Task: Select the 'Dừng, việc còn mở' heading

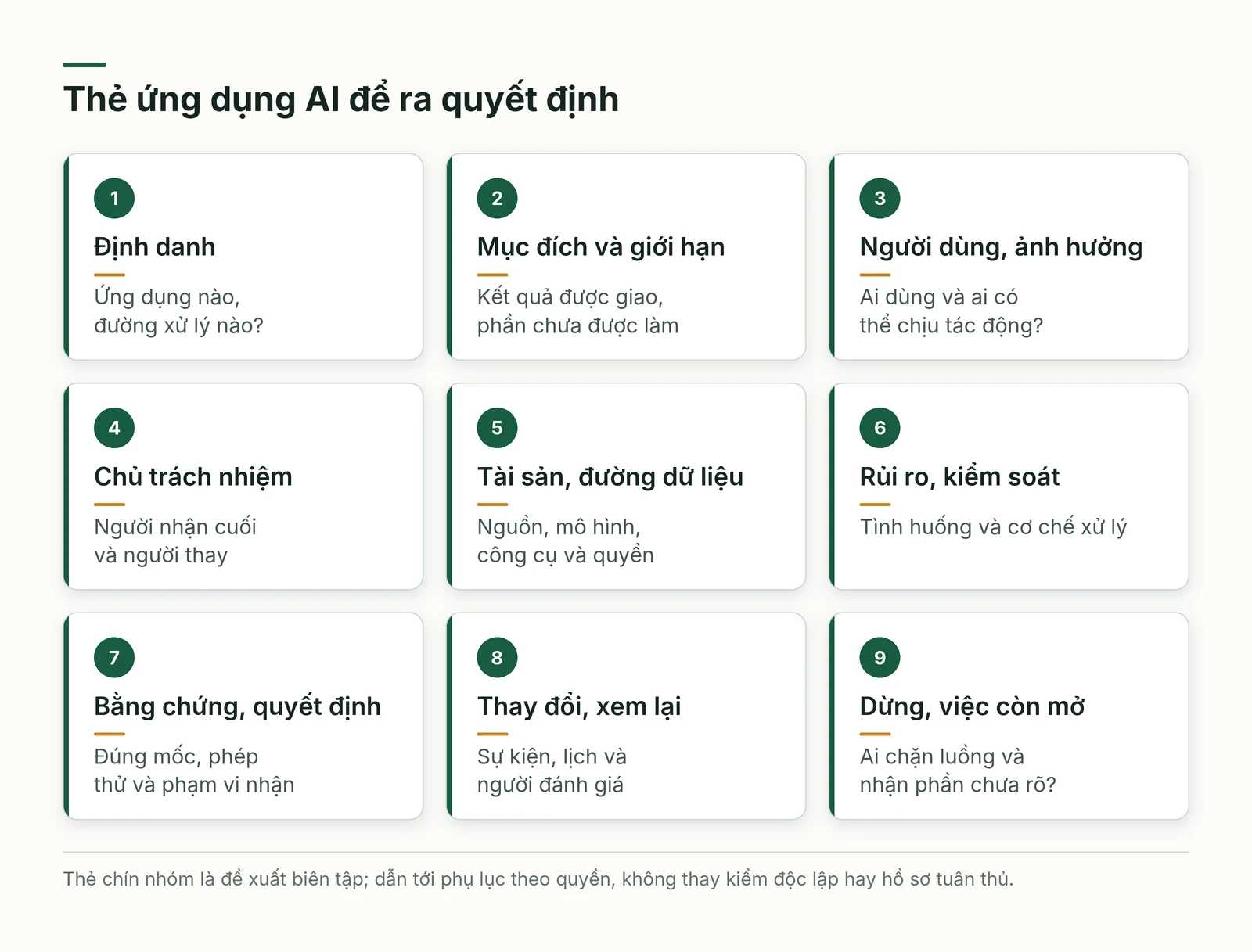Action: pyautogui.click(x=972, y=706)
